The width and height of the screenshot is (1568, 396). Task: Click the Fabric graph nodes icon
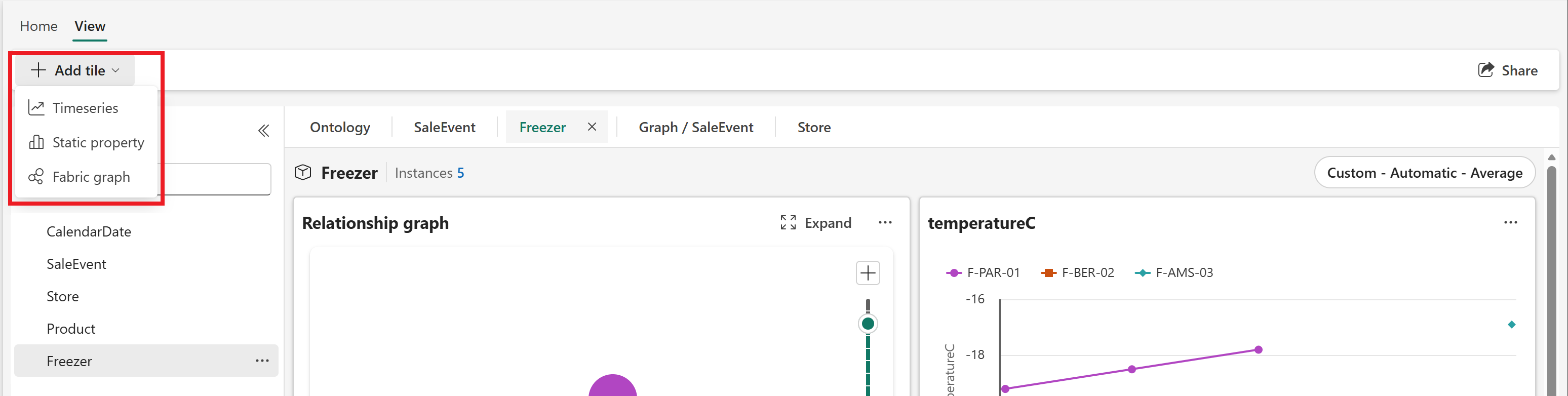tap(36, 177)
